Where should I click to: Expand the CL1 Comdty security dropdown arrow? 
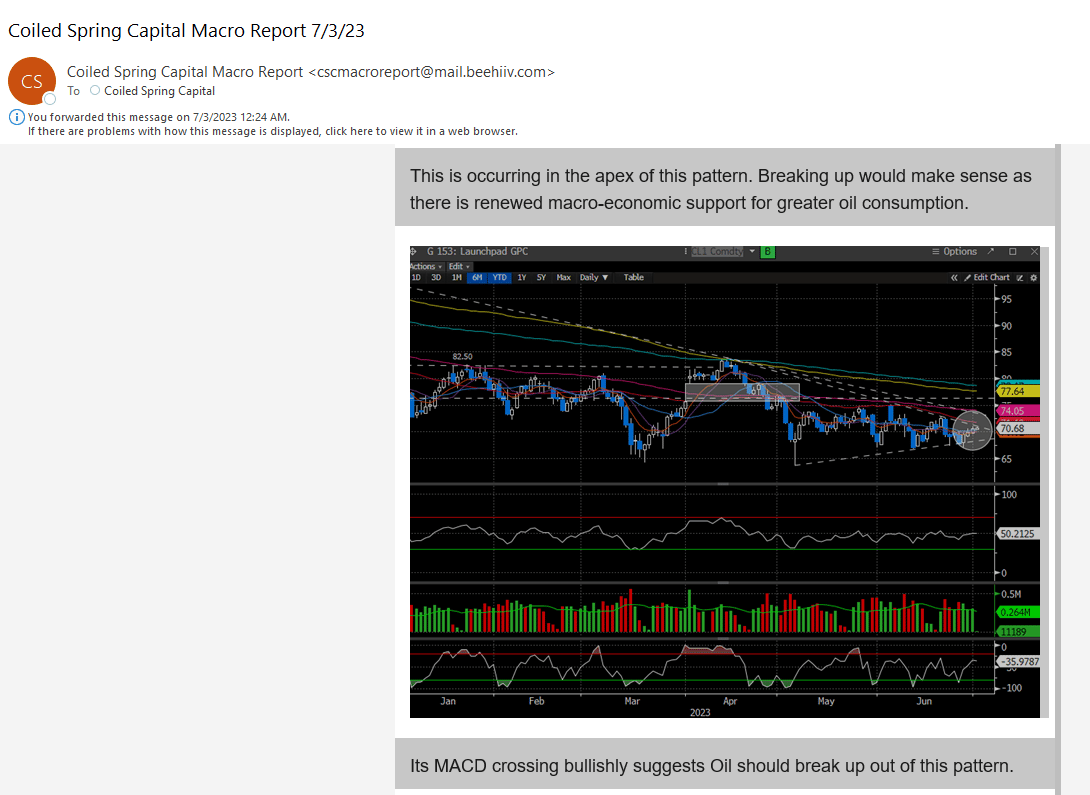(751, 252)
